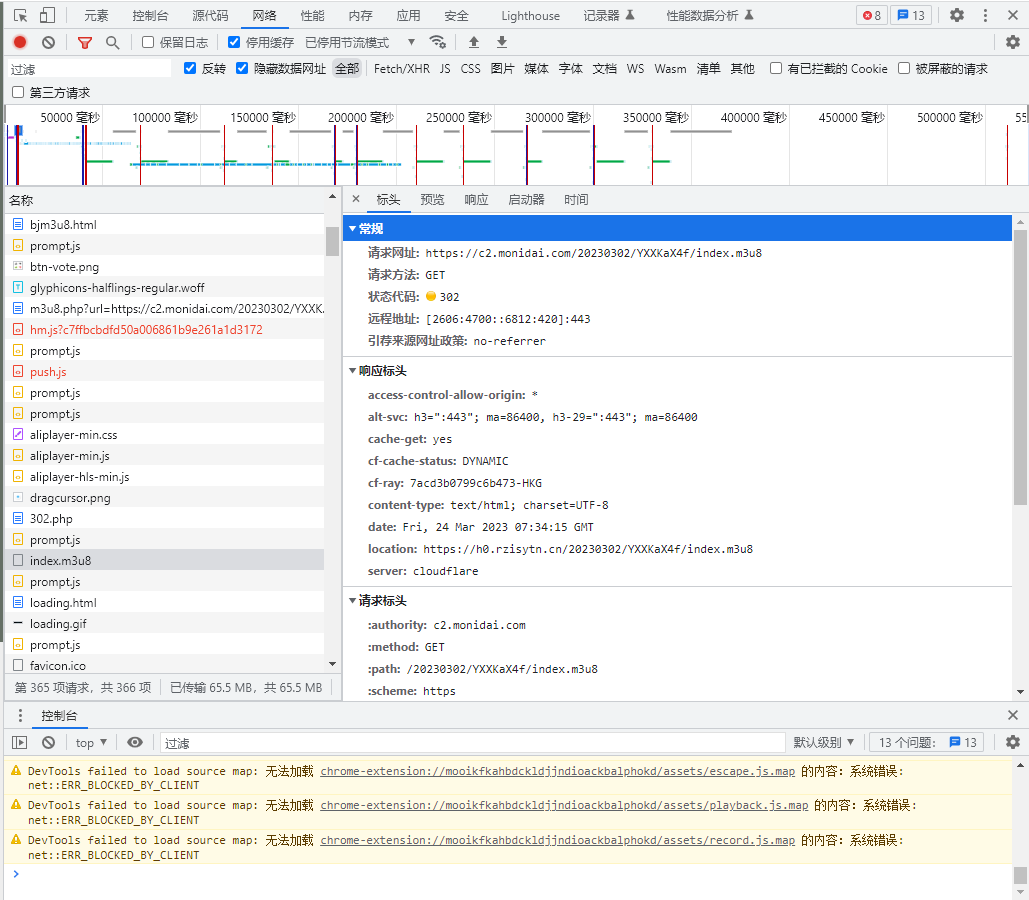Image resolution: width=1029 pixels, height=900 pixels.
Task: Filter requests by Fetch/XHR
Action: point(402,68)
